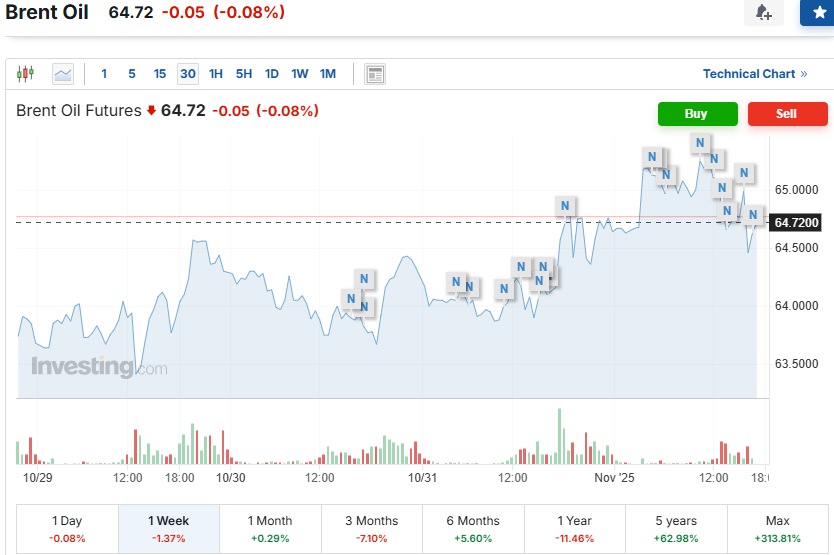Switch to the Max range tab
834x555 pixels.
[778, 529]
